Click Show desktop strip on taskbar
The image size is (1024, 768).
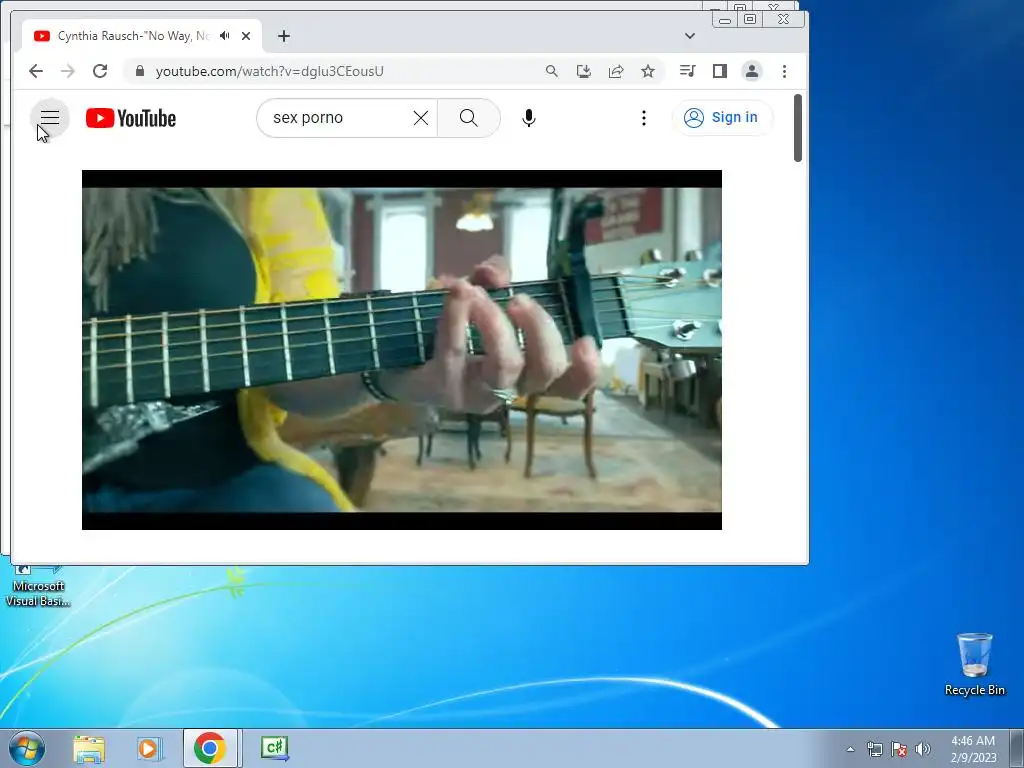pos(1017,748)
